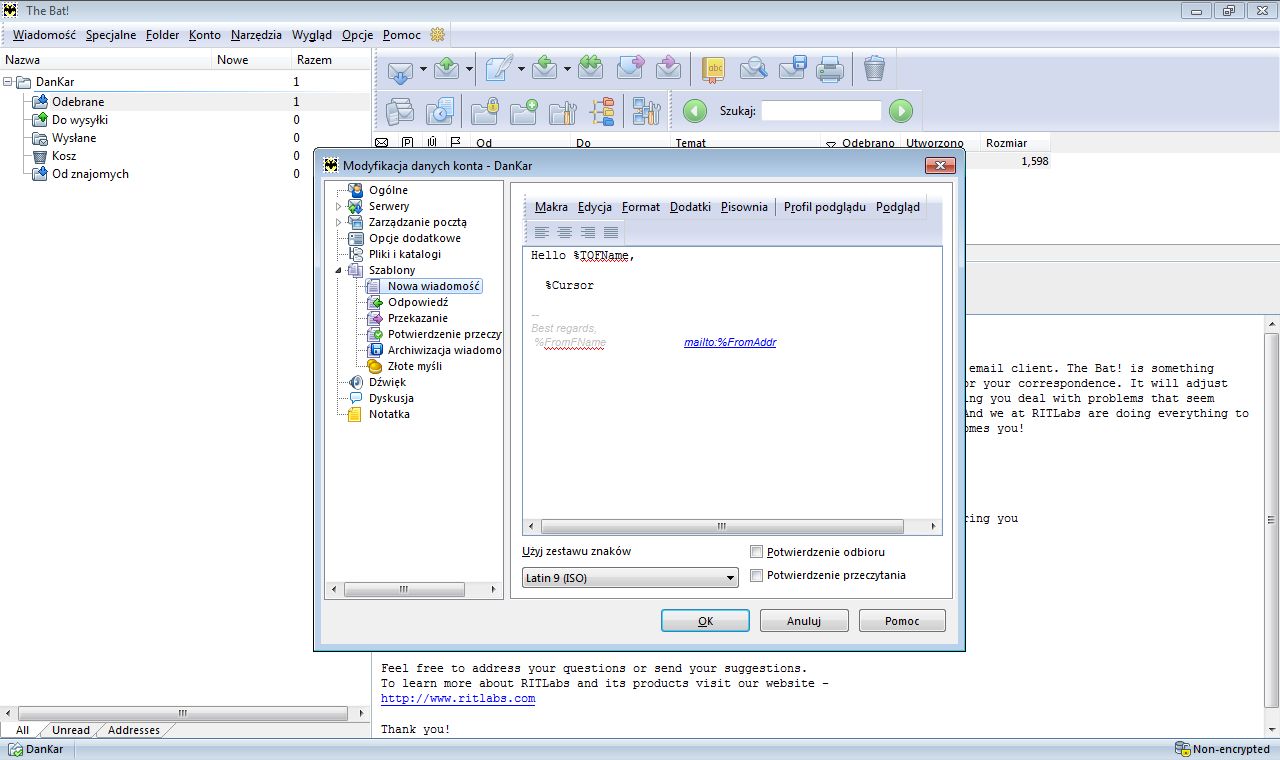Click the Szukaj search input field
The image size is (1280, 760).
click(x=821, y=111)
